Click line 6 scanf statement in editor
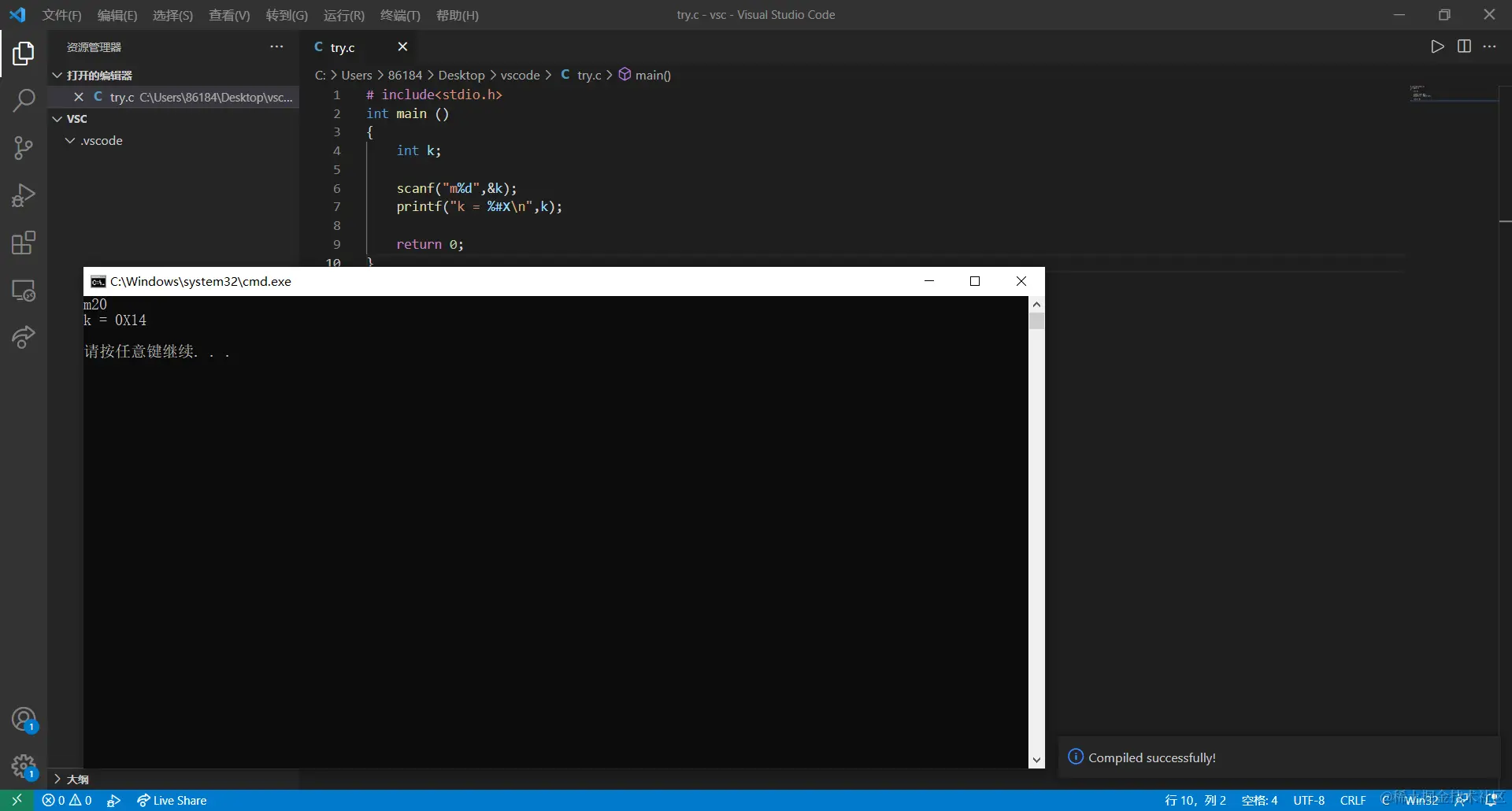Screen dimensions: 1512x811 tap(457, 188)
